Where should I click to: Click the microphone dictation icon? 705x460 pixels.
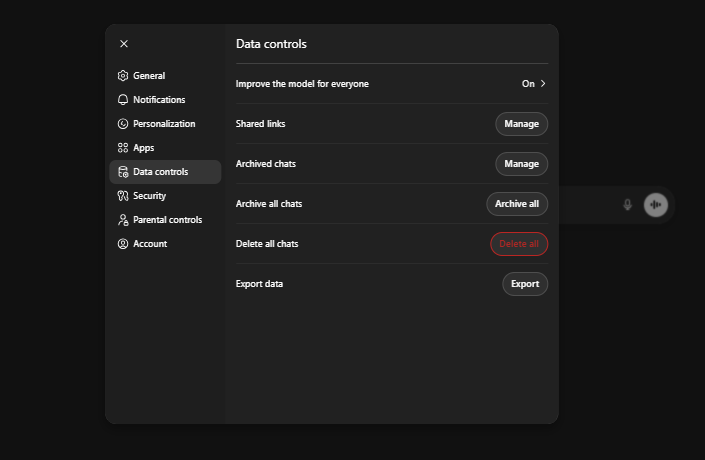pos(627,205)
